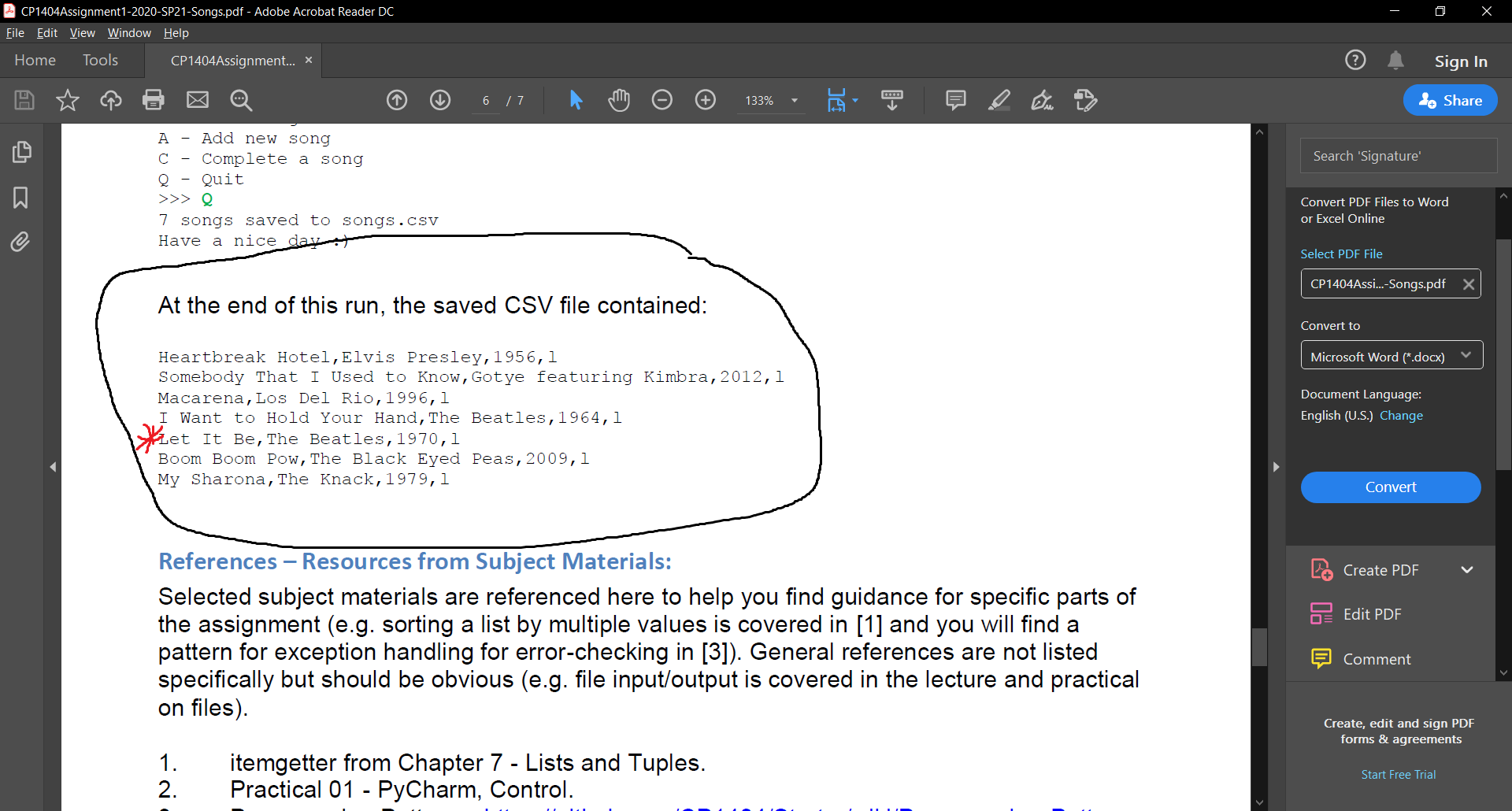The width and height of the screenshot is (1512, 811).
Task: Open the zoom percentage dropdown
Action: (795, 101)
